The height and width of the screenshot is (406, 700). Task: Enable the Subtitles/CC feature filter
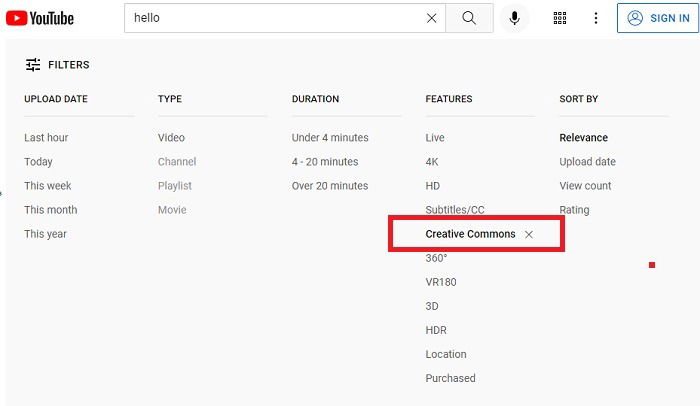(455, 210)
